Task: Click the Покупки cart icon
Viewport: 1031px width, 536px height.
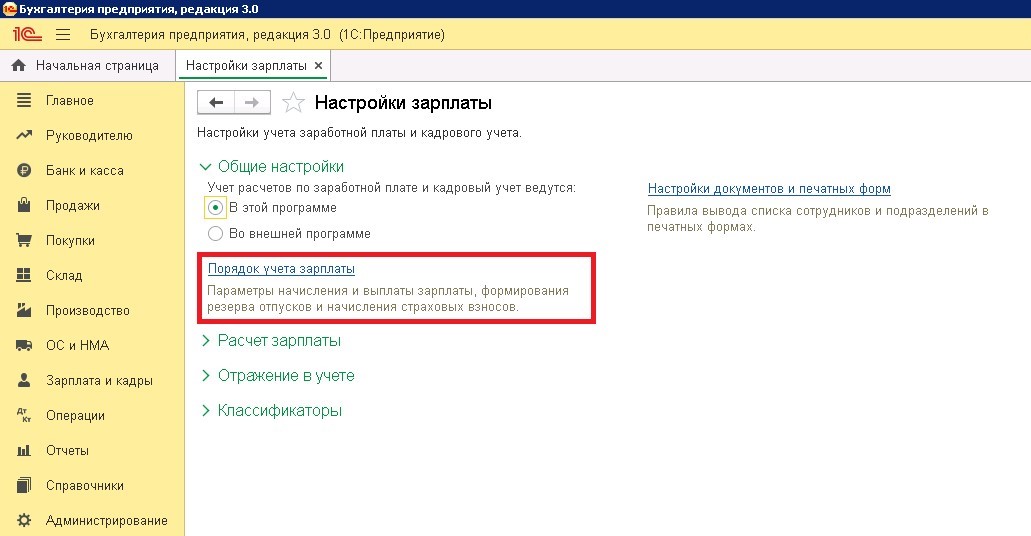Action: [24, 240]
